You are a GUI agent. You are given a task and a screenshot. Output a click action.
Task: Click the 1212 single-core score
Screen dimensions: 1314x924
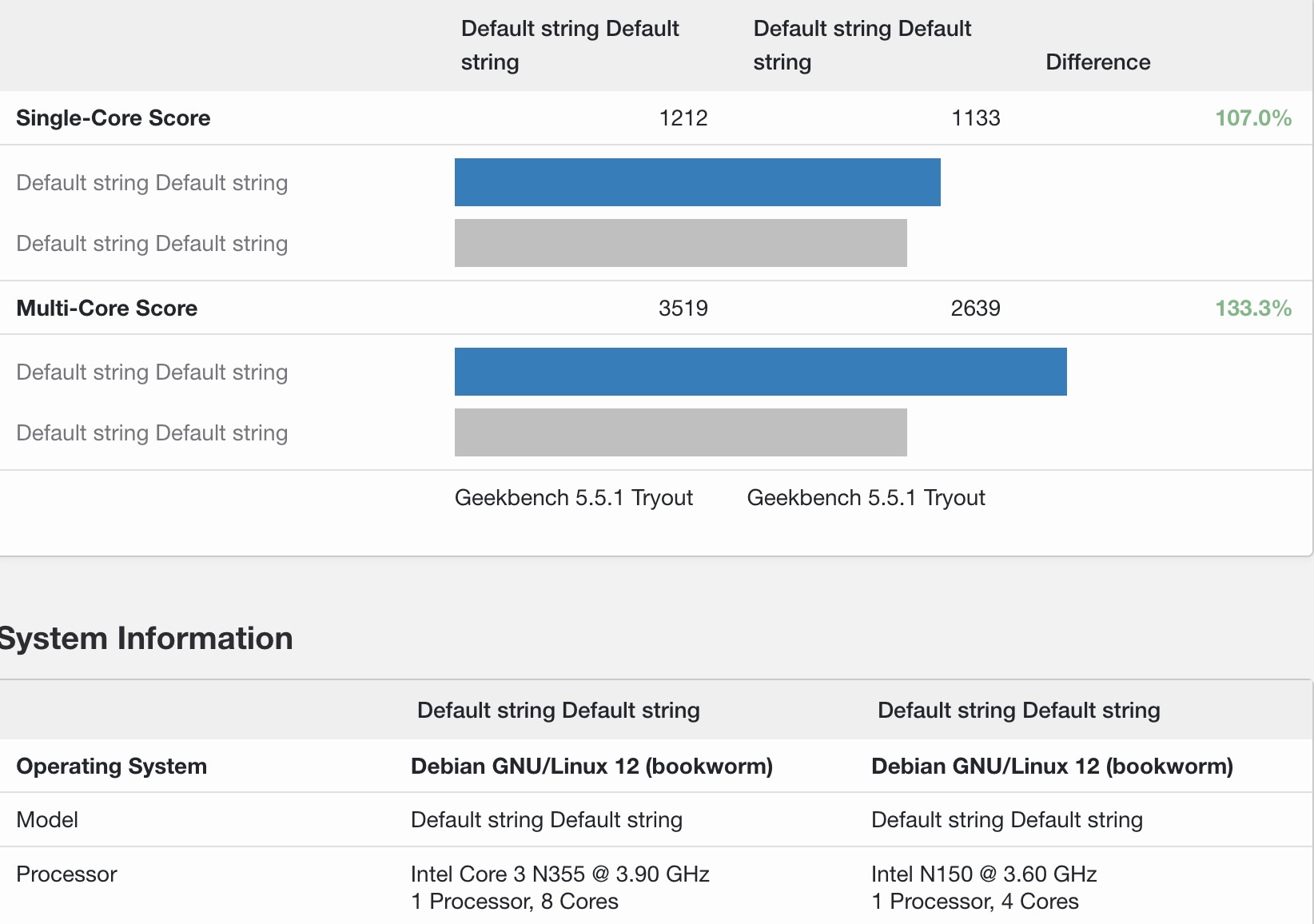click(x=683, y=118)
